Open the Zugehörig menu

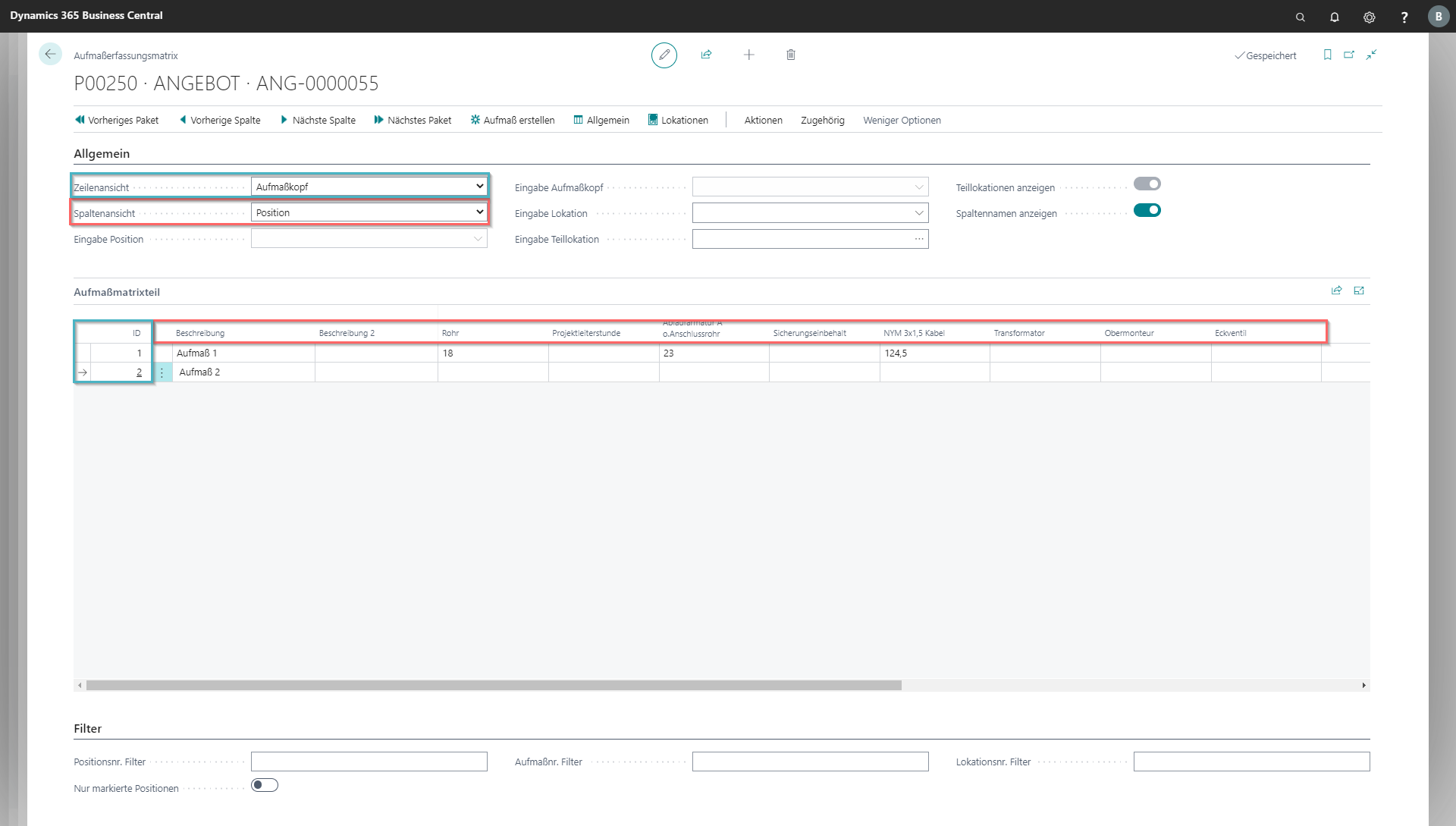822,120
